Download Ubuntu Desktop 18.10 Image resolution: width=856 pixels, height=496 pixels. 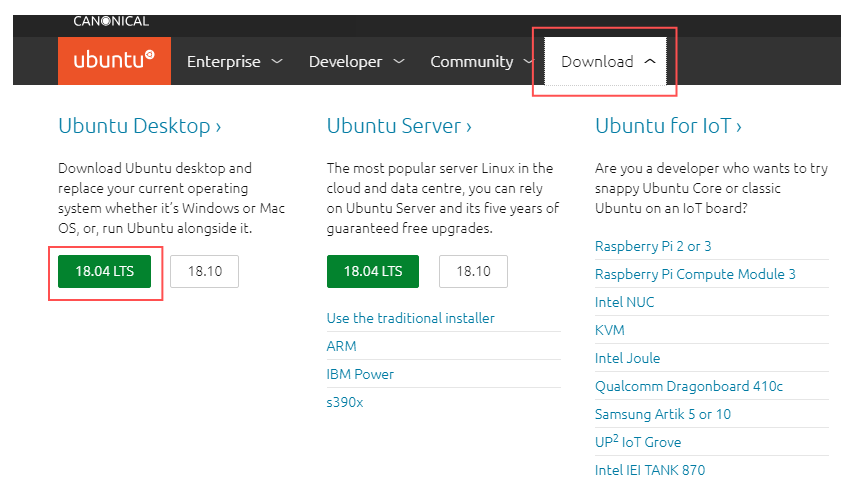pyautogui.click(x=204, y=271)
